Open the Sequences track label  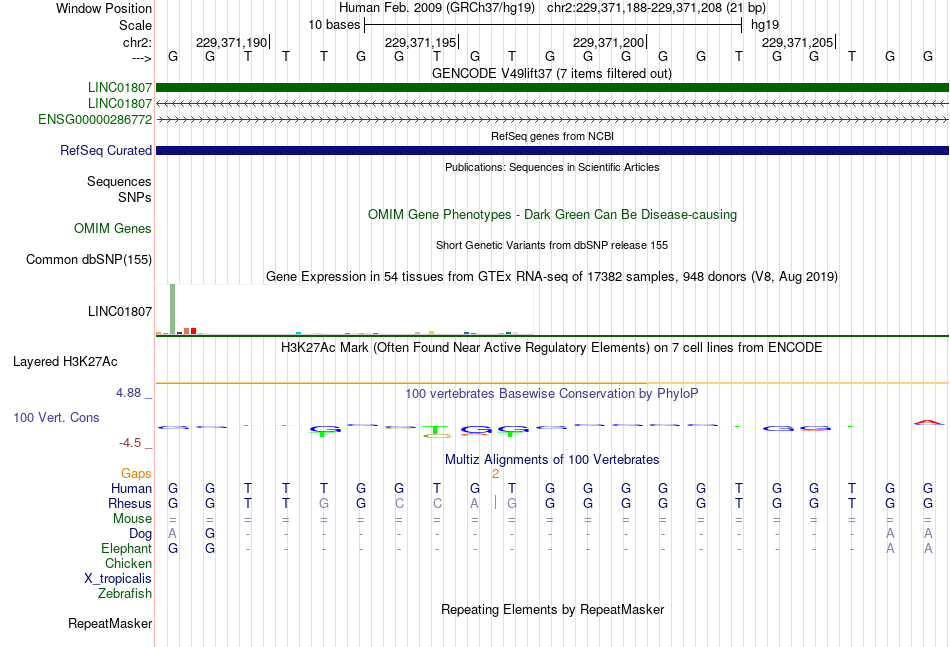coord(119,181)
